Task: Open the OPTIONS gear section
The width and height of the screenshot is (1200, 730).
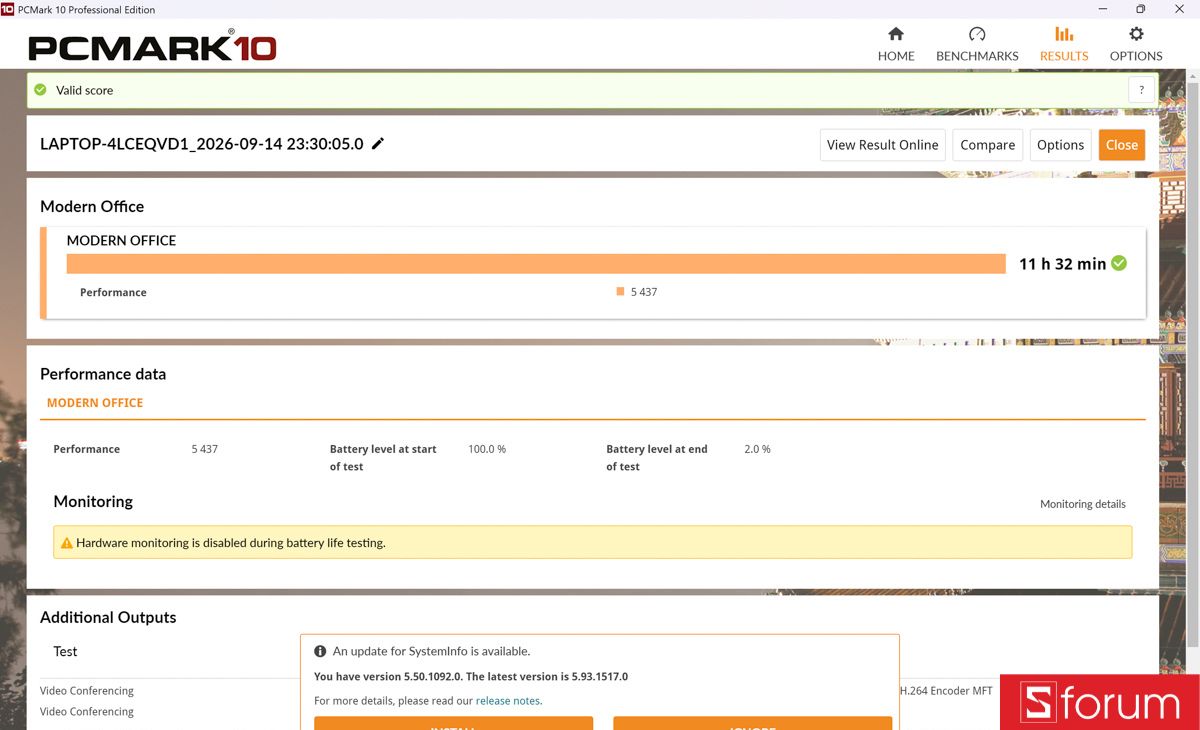Action: click(x=1136, y=44)
